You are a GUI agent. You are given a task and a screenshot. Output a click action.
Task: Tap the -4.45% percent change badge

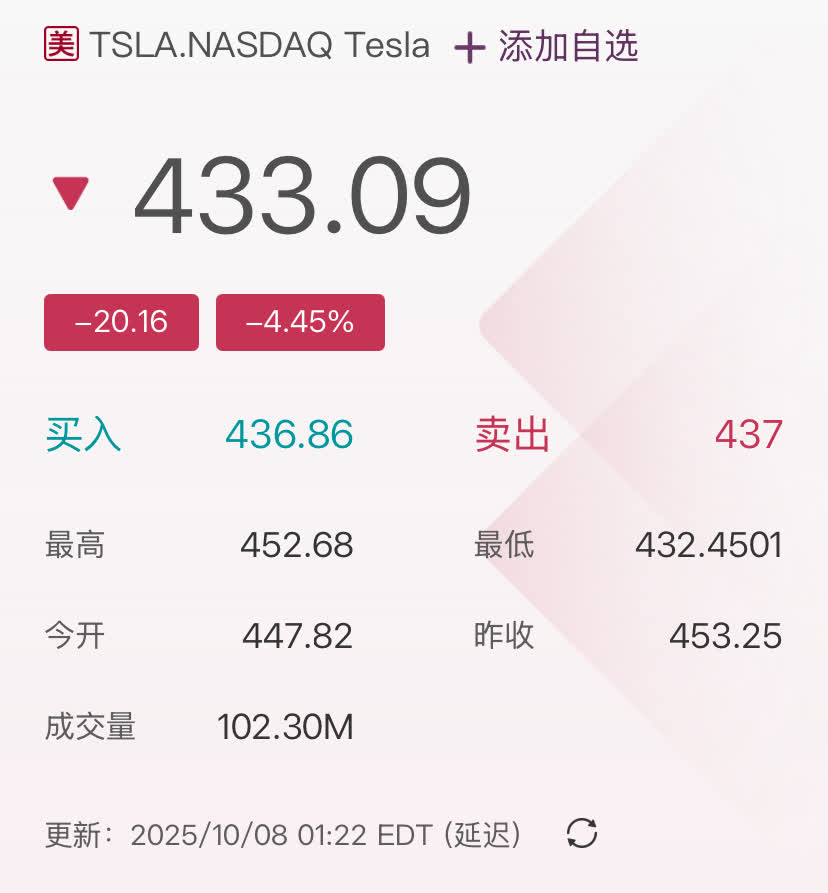coord(300,322)
